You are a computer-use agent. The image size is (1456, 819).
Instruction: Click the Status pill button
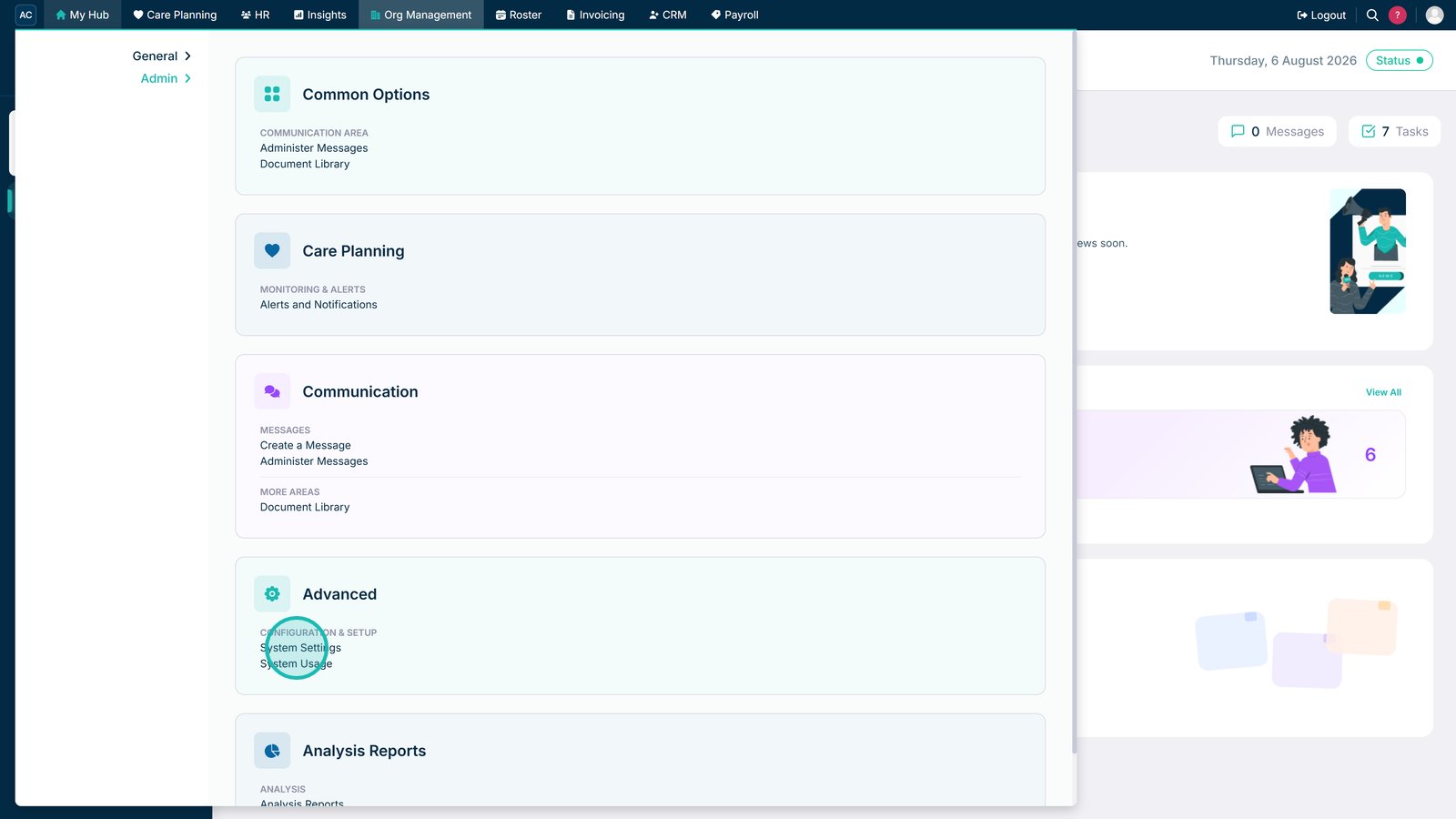pos(1400,60)
